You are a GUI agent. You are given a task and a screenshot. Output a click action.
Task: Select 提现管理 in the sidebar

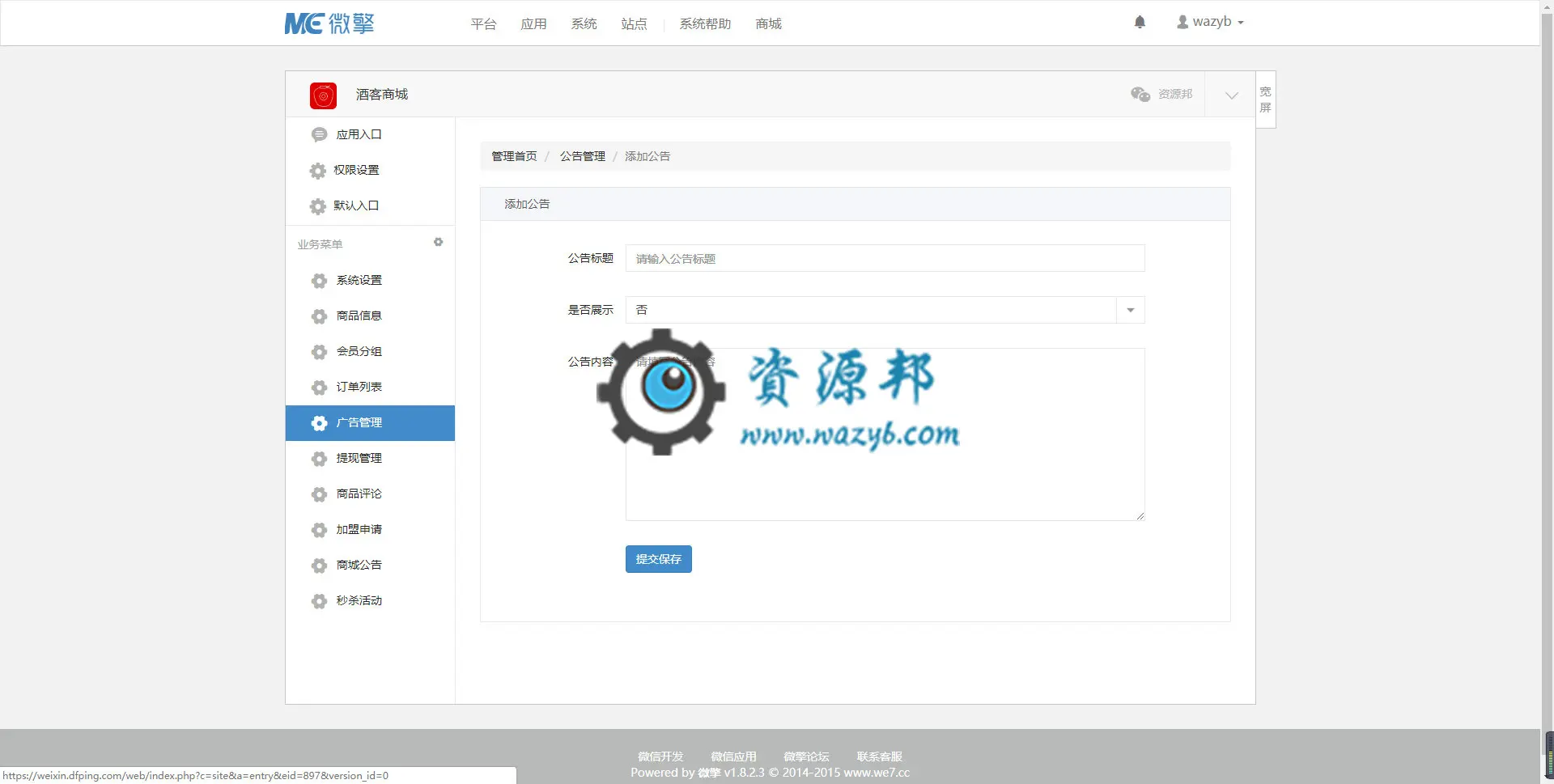pyautogui.click(x=370, y=458)
